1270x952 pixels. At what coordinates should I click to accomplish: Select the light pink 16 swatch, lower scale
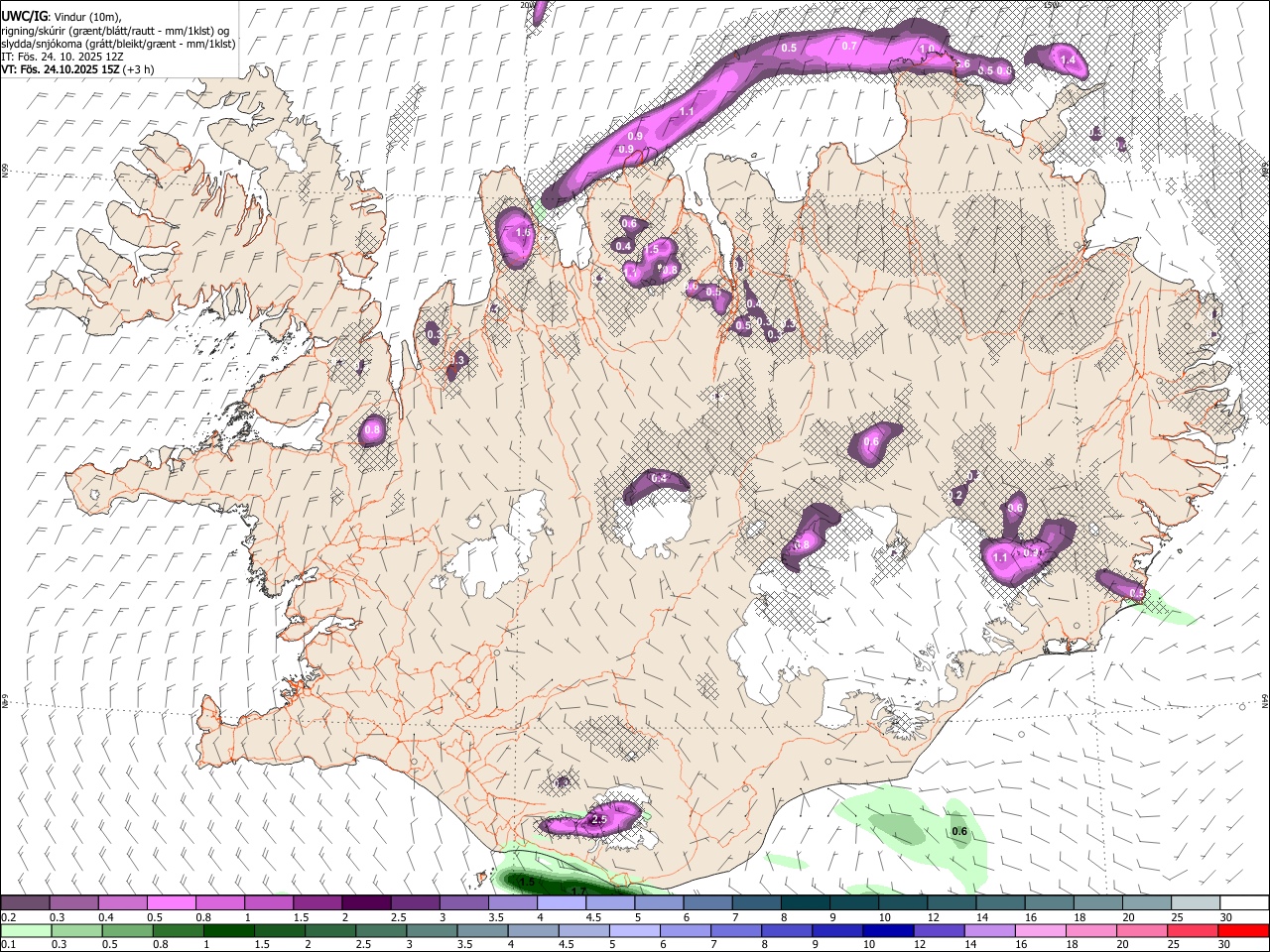coord(1040,930)
